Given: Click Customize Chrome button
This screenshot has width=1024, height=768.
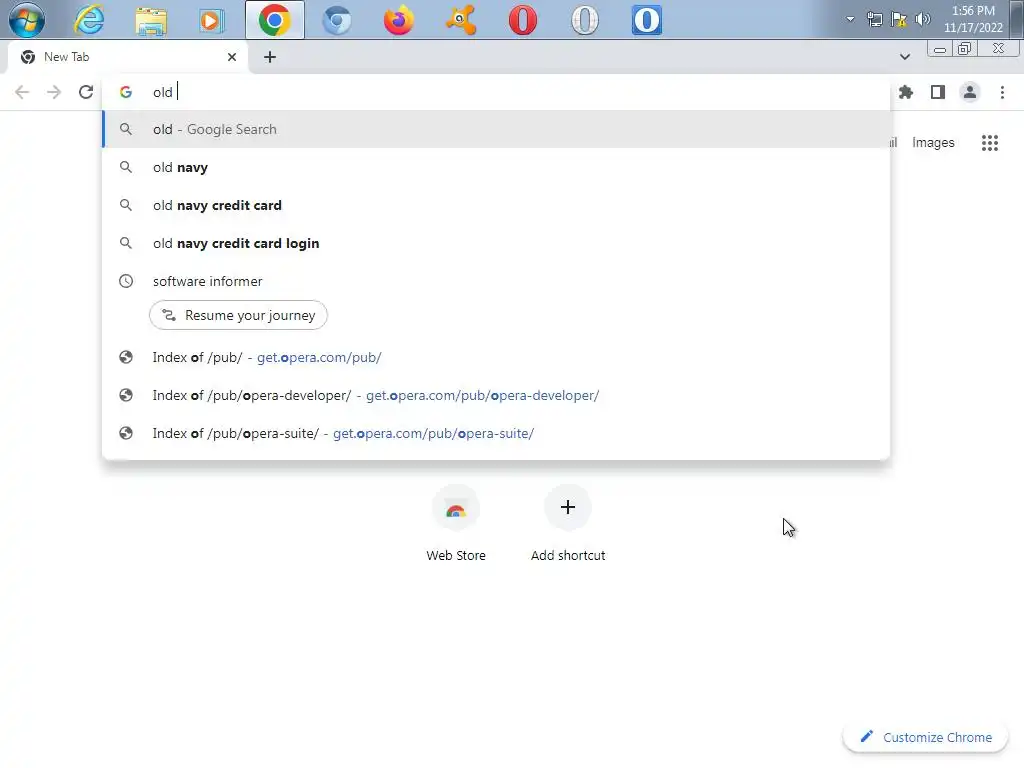Looking at the screenshot, I should 925,737.
